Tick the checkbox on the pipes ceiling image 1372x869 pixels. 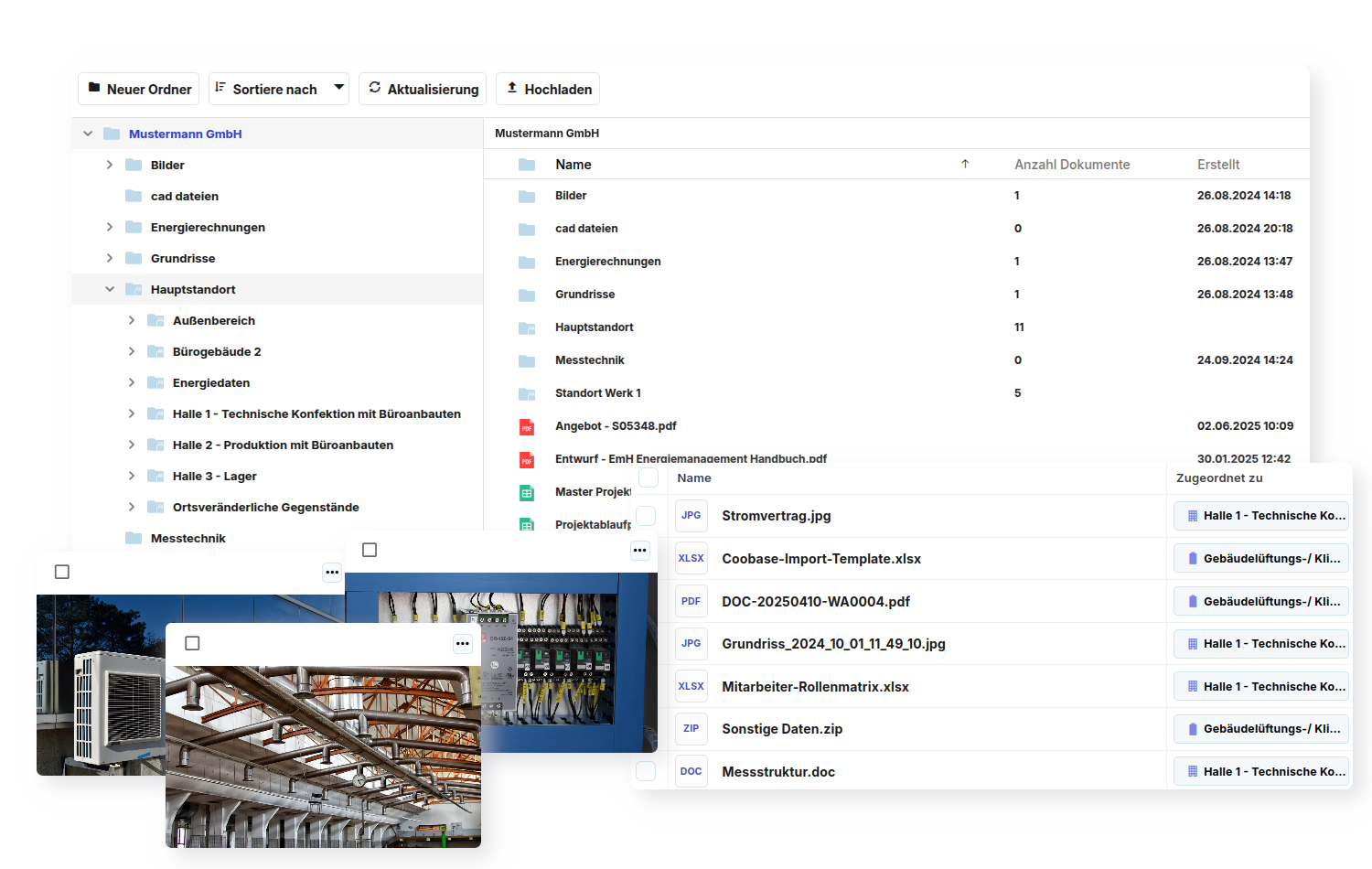[x=192, y=643]
